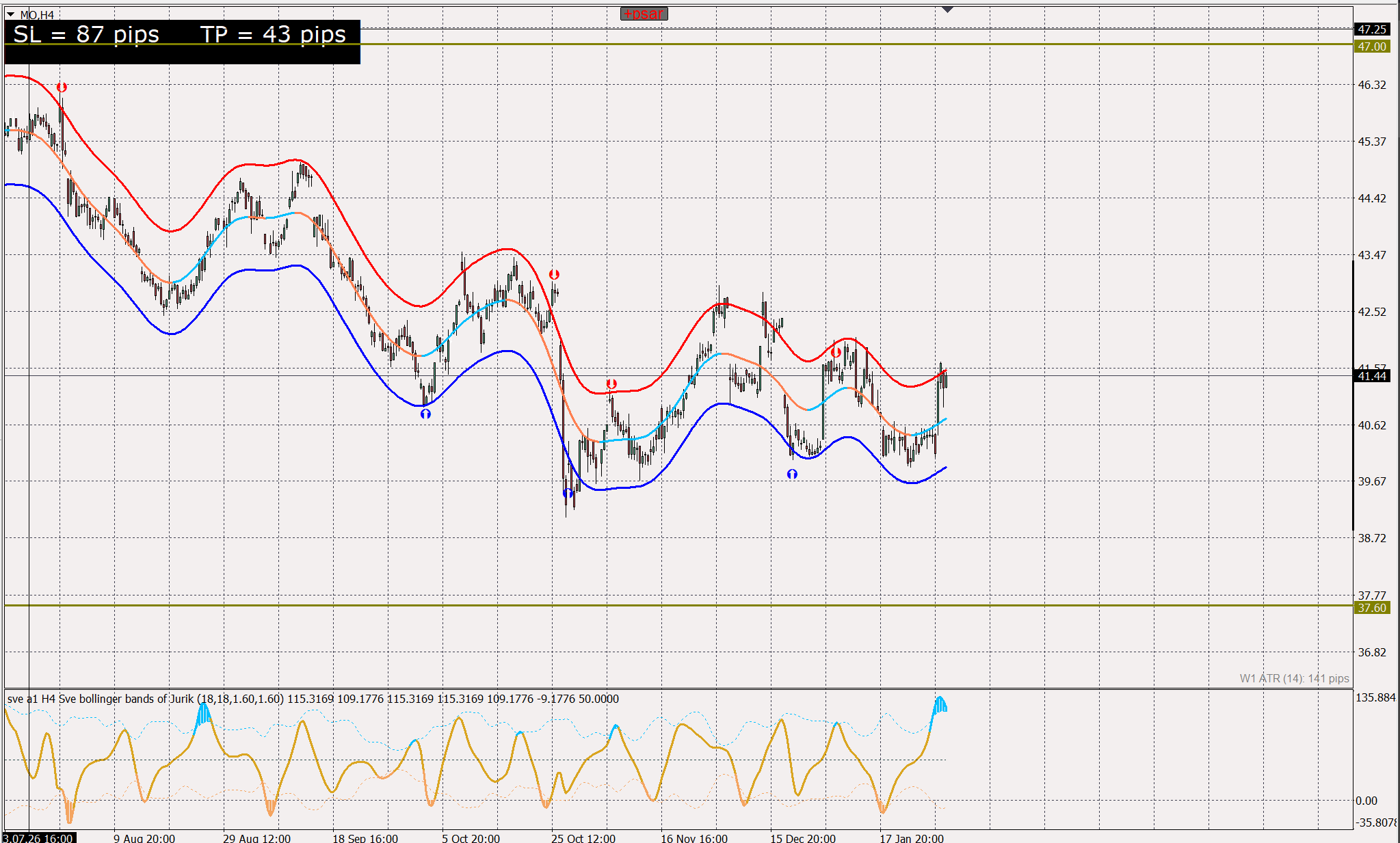Select the 47.00 olive price level tag
The height and width of the screenshot is (843, 1400).
1372,46
